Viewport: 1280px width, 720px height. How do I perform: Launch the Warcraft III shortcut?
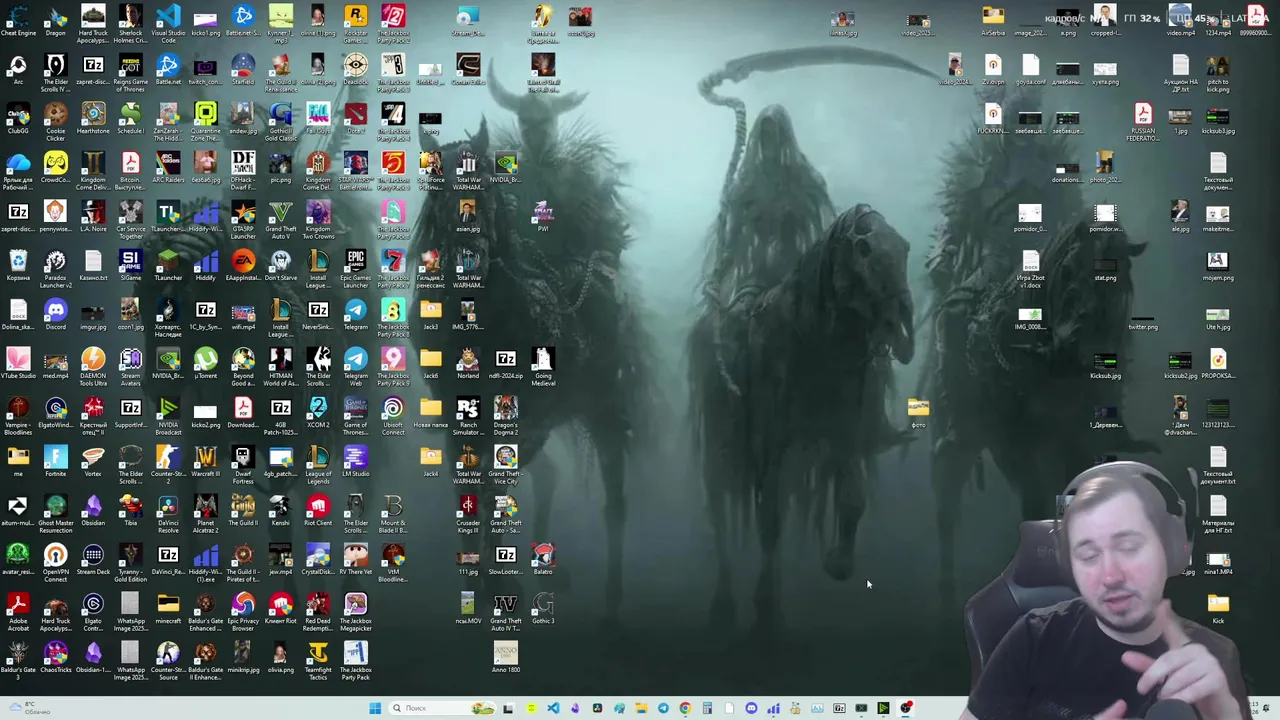(205, 462)
